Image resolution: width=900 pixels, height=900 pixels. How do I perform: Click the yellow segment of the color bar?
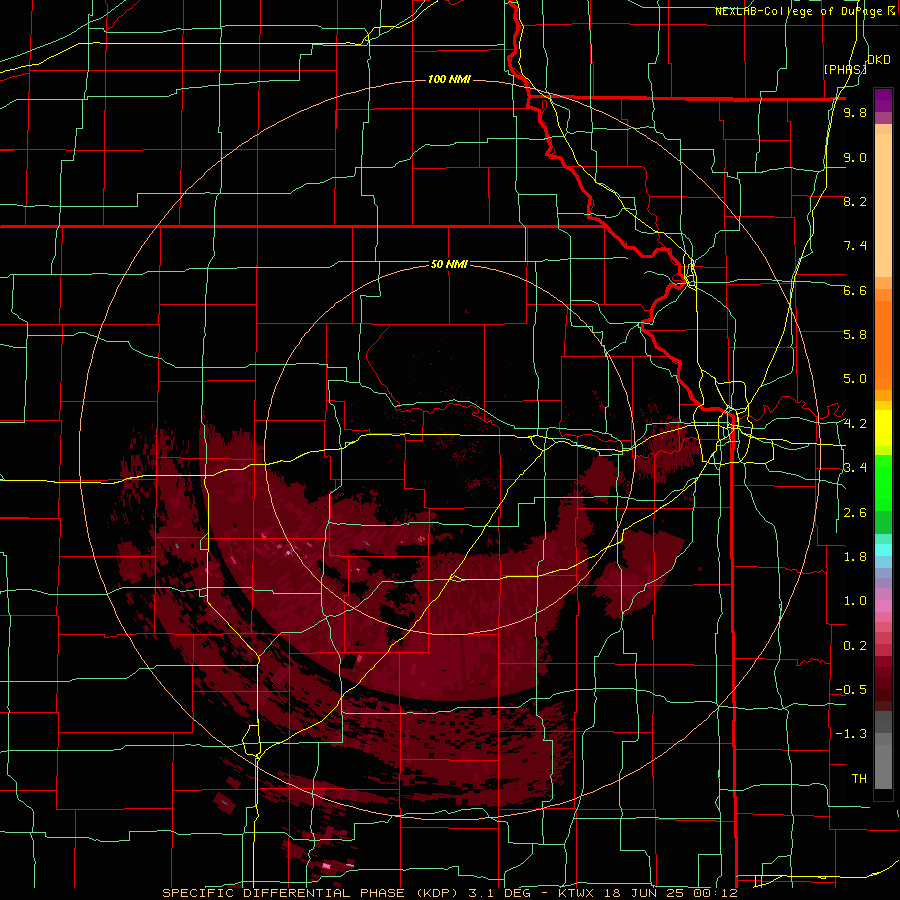(x=883, y=428)
